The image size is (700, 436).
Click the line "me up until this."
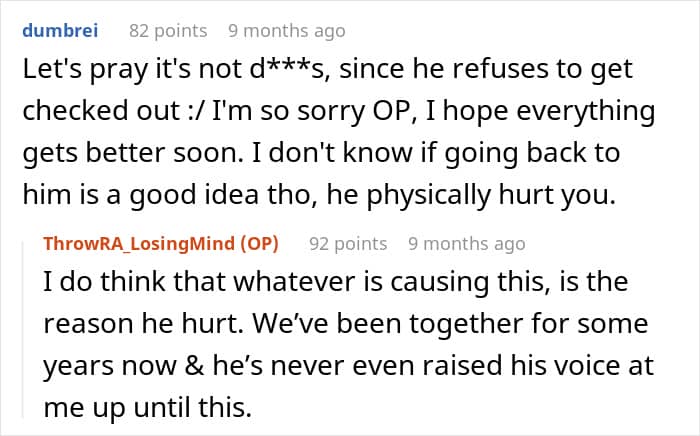[147, 407]
